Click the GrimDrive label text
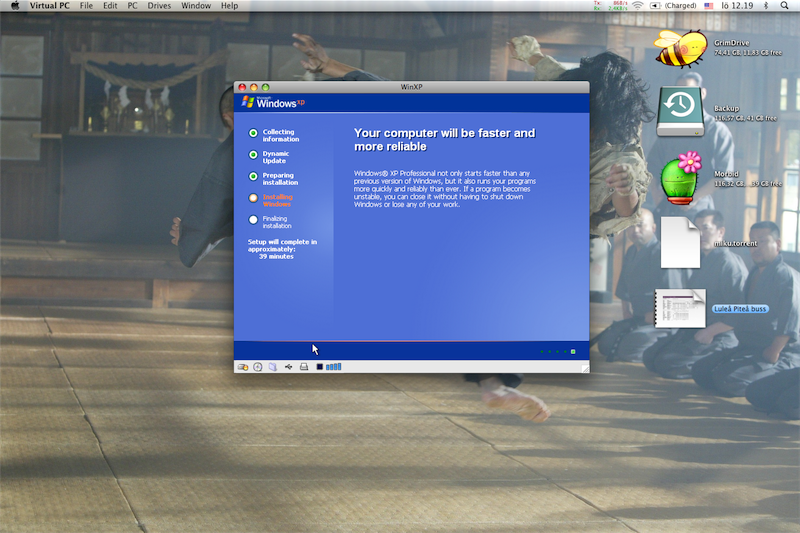This screenshot has height=533, width=800. tap(732, 43)
